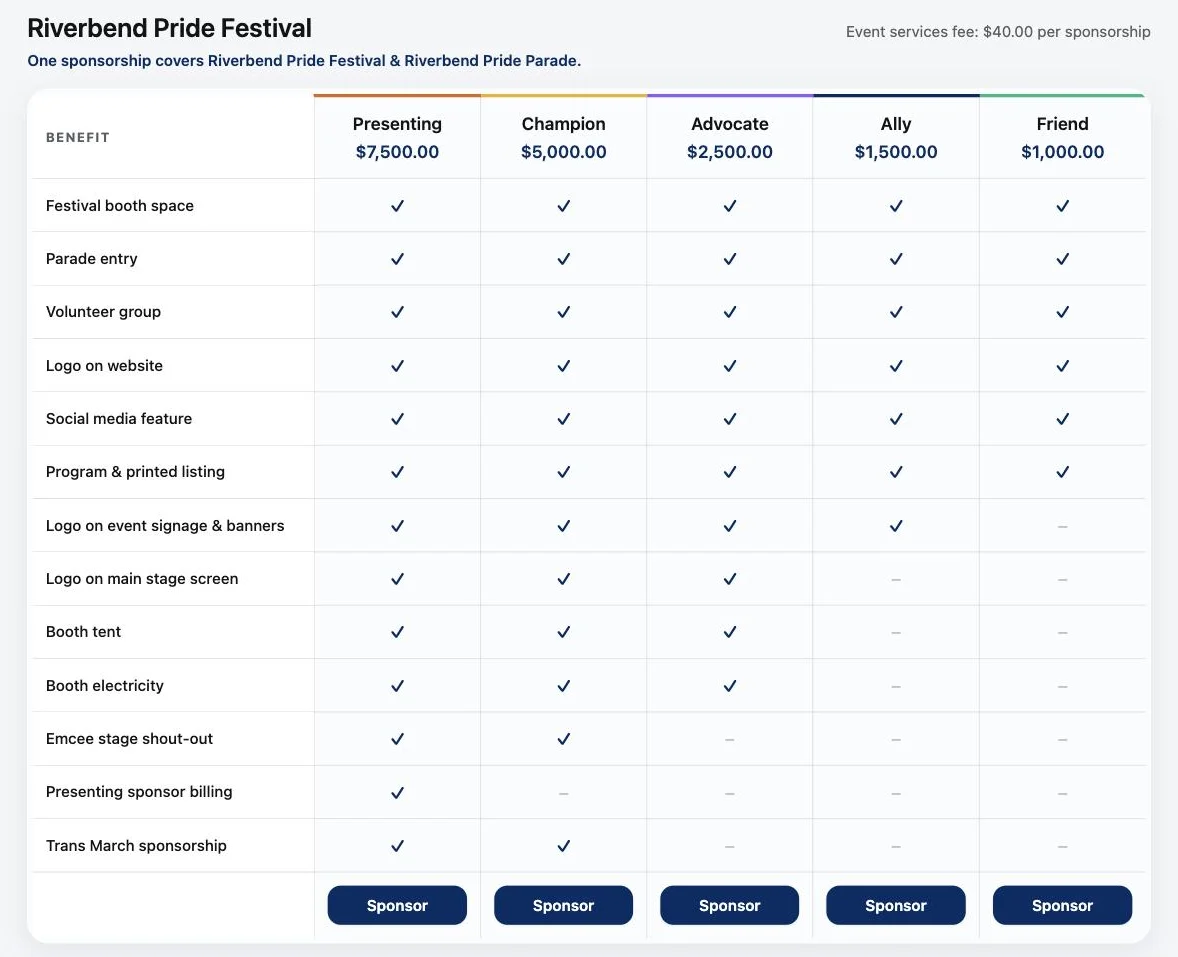Click the Social media feature label
Image resolution: width=1178 pixels, height=957 pixels.
(119, 418)
